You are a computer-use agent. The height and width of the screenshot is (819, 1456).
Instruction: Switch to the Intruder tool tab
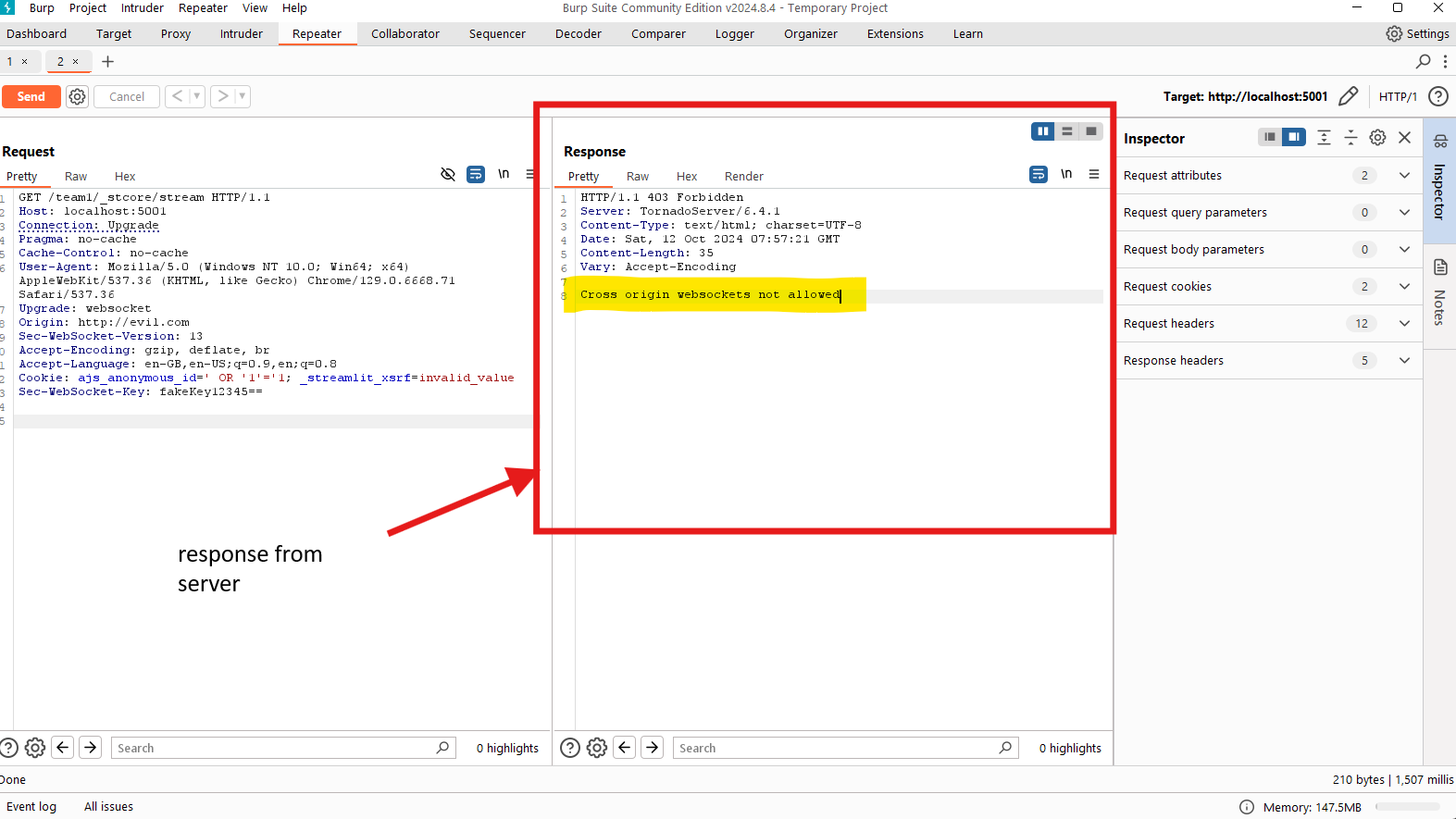click(x=242, y=33)
